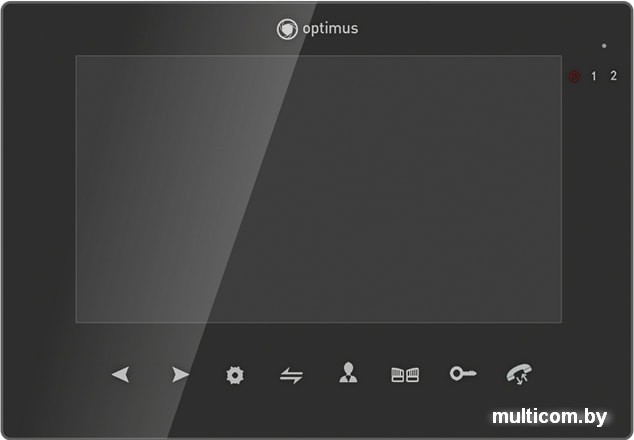Tap the left leaf of the gate icon
The width and height of the screenshot is (634, 440).
coord(398,374)
